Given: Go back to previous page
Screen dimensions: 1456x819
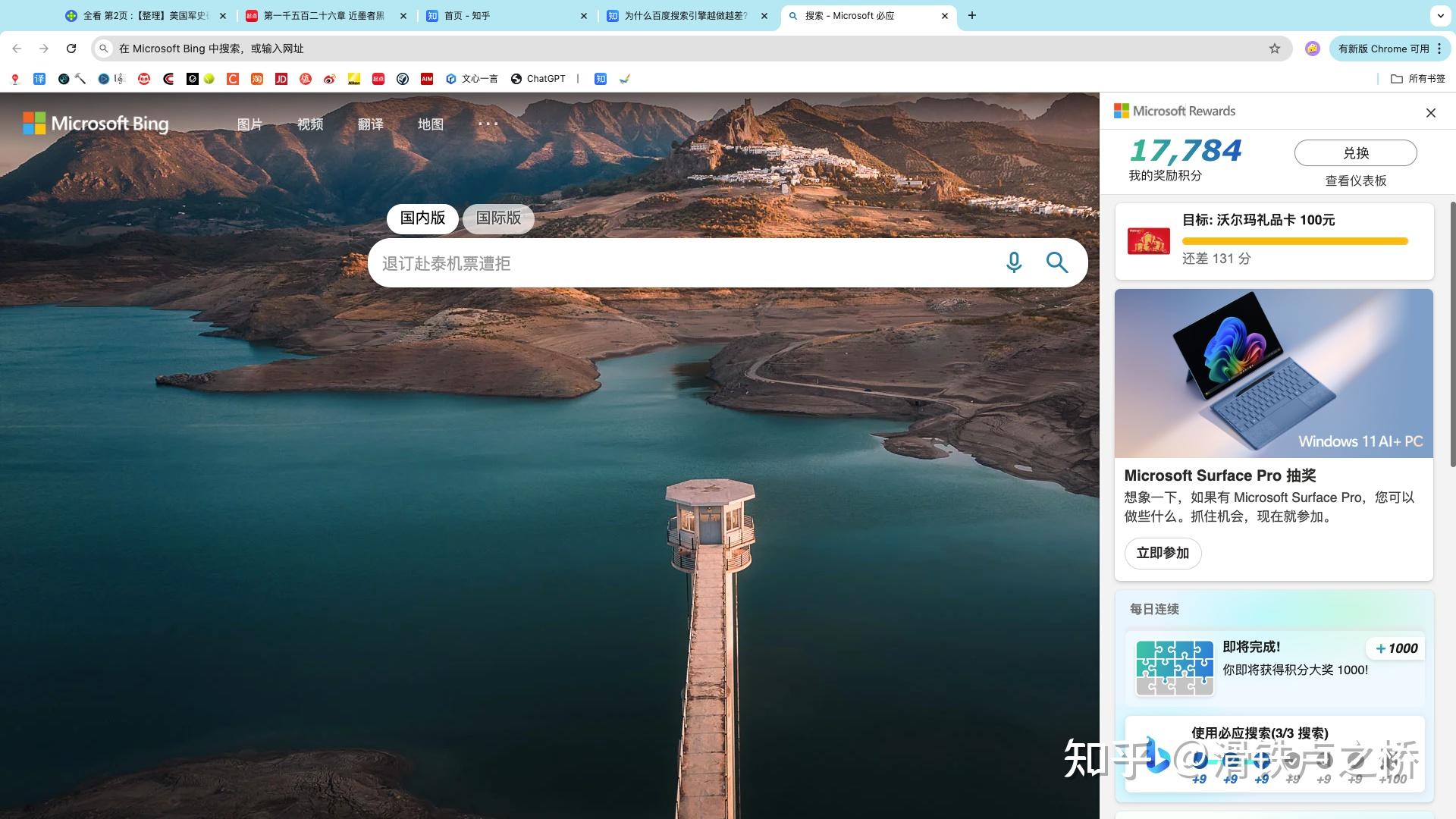Looking at the screenshot, I should coord(17,49).
